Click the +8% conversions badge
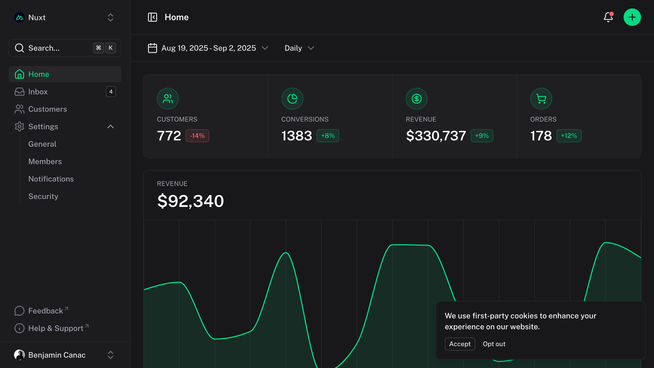Screen dimensions: 654x368 pyautogui.click(x=328, y=136)
